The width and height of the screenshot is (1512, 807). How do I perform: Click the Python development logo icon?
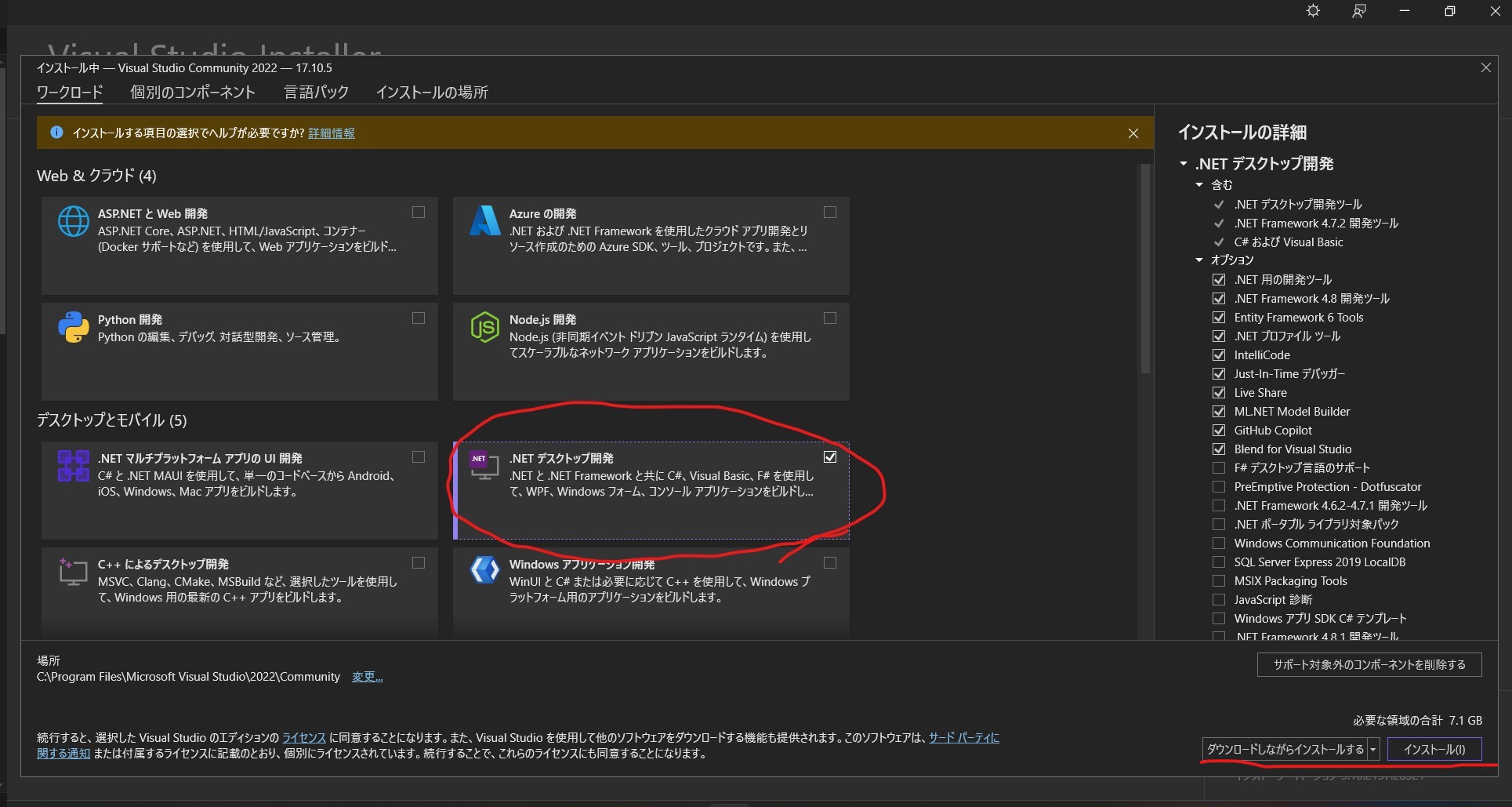pos(74,327)
